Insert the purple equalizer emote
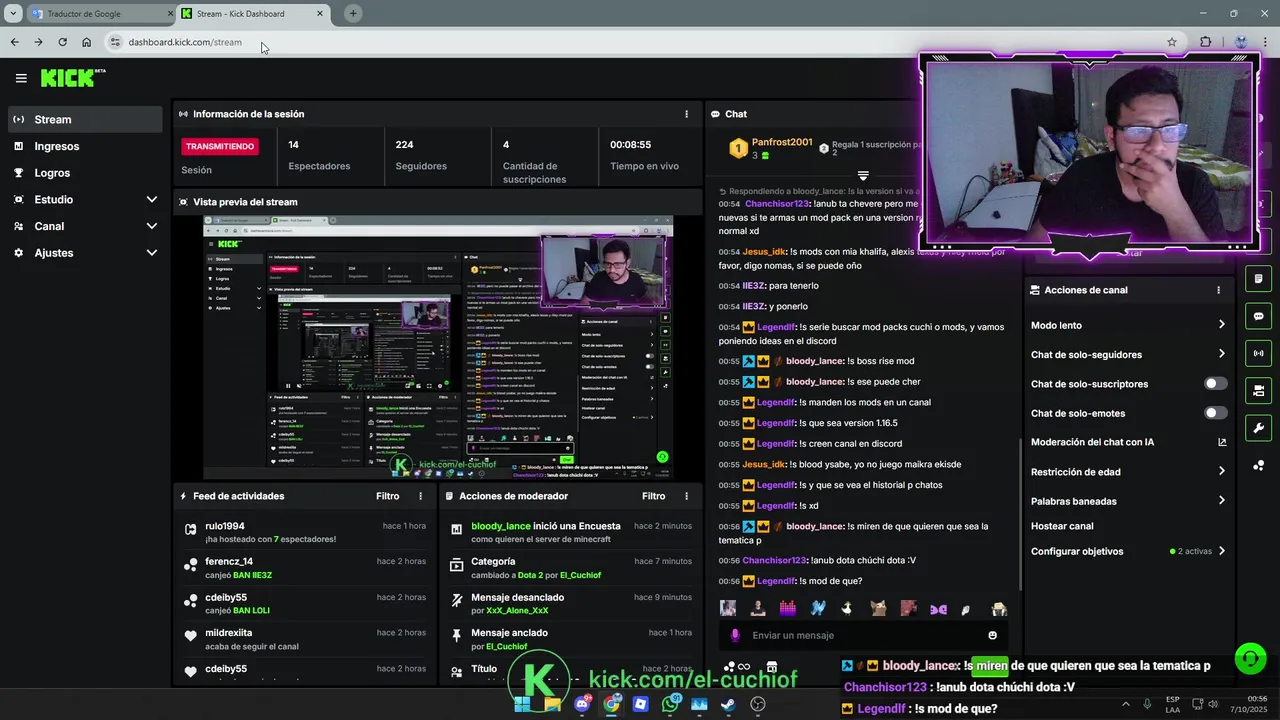This screenshot has width=1280, height=720. (787, 608)
